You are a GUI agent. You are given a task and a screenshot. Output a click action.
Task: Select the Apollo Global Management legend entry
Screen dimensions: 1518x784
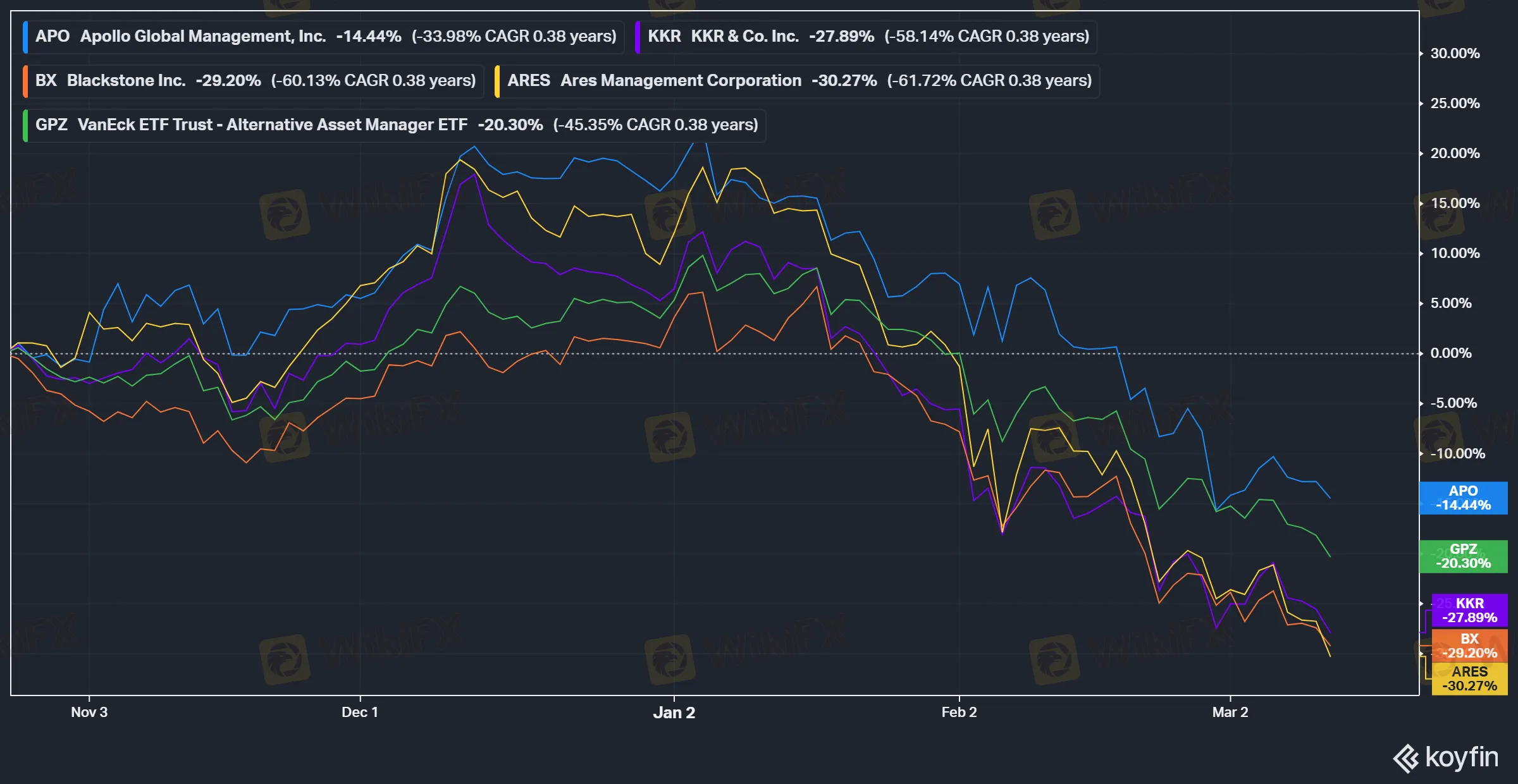(x=202, y=37)
